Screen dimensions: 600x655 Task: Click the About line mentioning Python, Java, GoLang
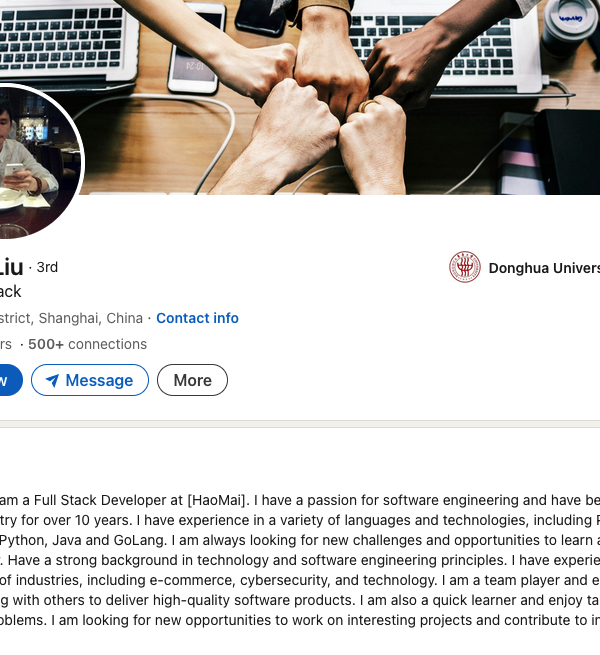tap(300, 540)
